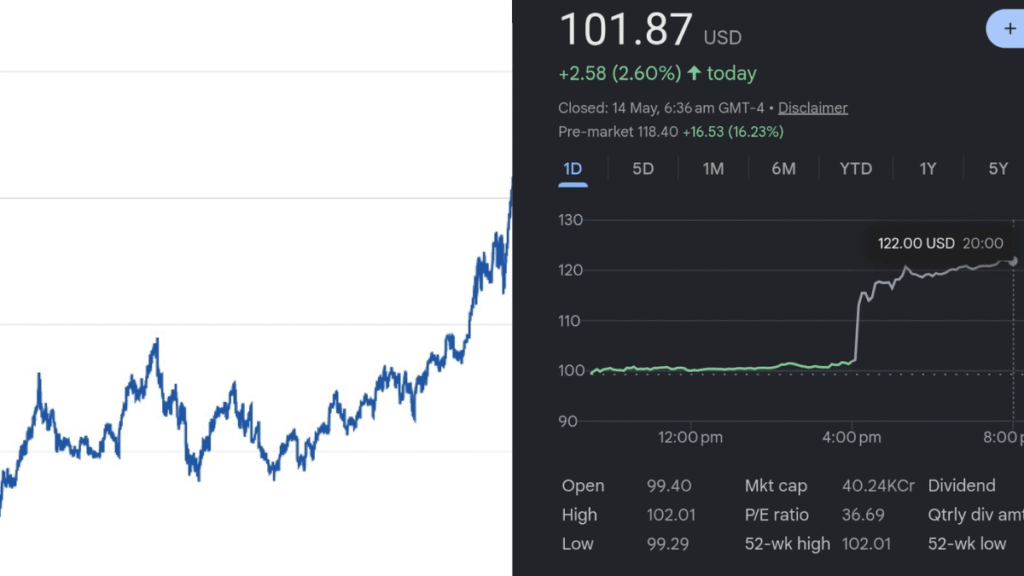The width and height of the screenshot is (1024, 576).
Task: Click the +2.58 (2.60%) today change
Action: [x=657, y=73]
